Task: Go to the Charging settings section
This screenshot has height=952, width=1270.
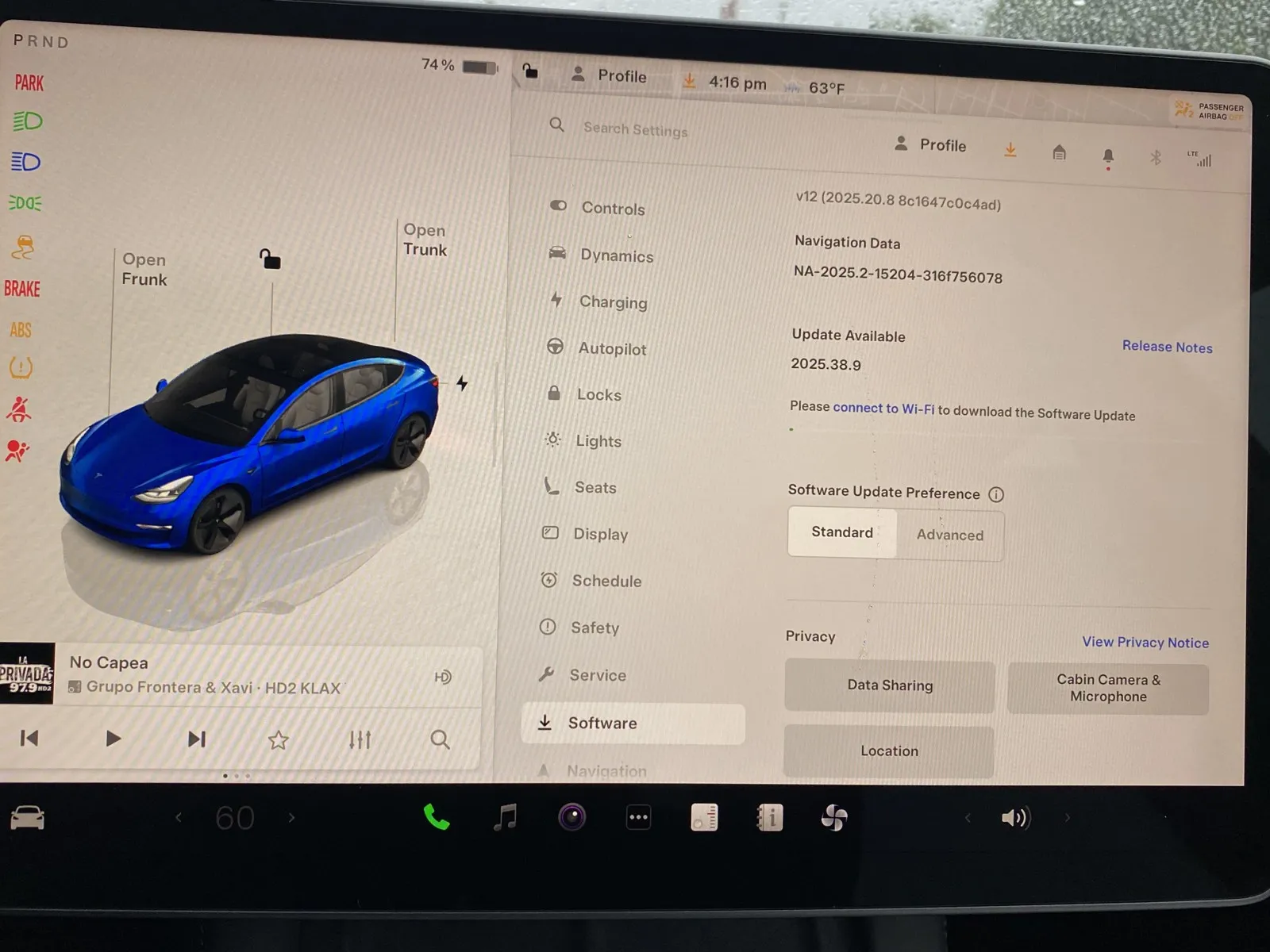Action: coord(613,302)
